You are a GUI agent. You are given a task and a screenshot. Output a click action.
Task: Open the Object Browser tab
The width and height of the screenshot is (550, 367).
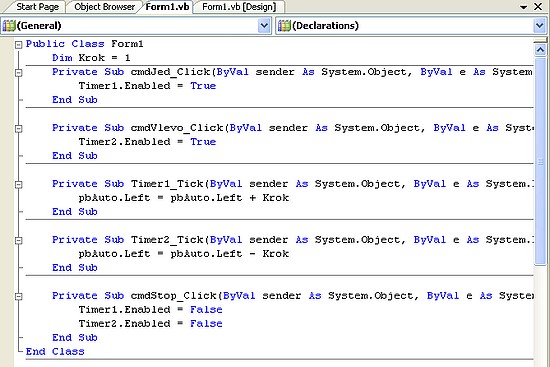[104, 7]
